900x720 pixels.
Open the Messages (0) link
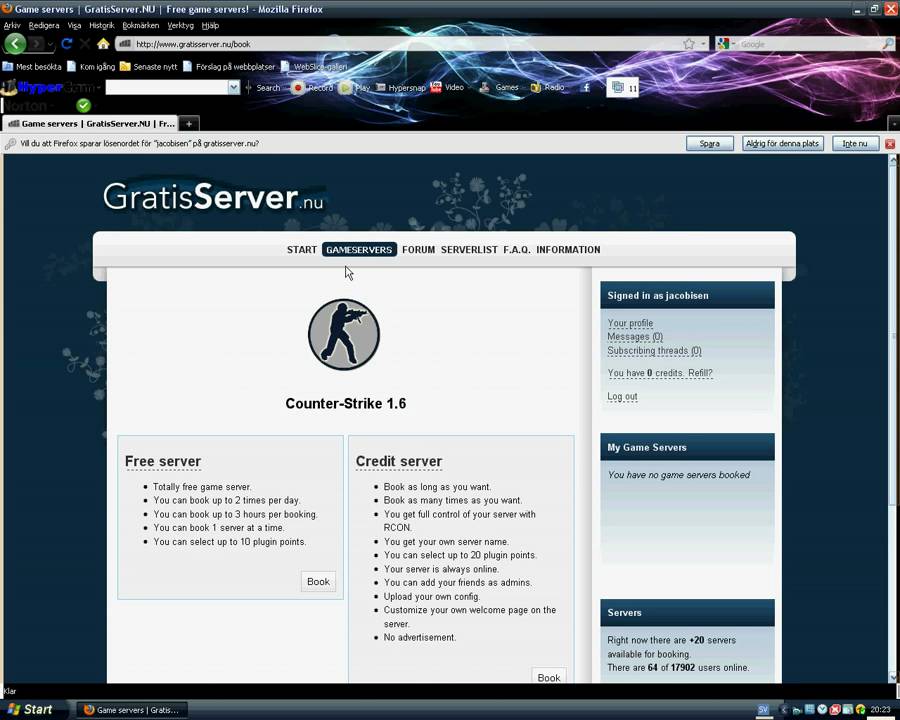tap(635, 337)
